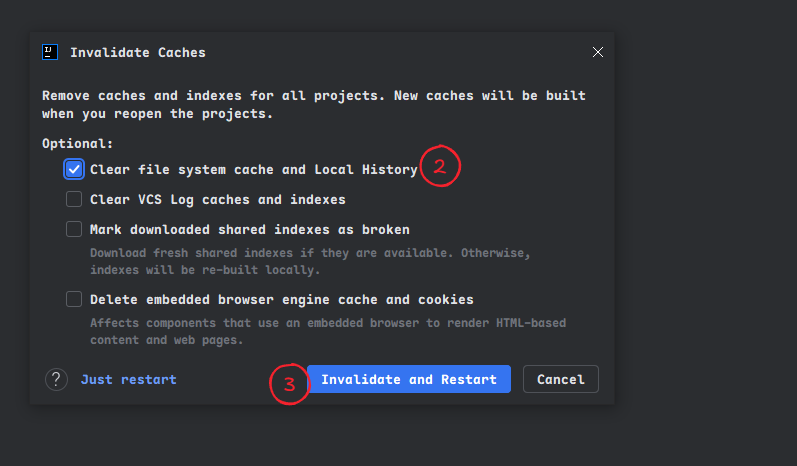Click the Invalidate Caches title text
Viewport: 797px width, 466px height.
pyautogui.click(x=138, y=52)
